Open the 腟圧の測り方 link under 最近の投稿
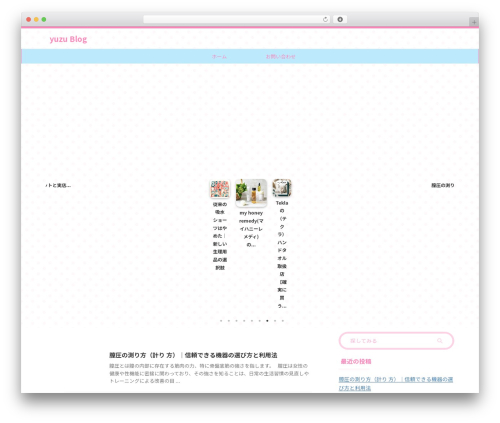 [x=396, y=384]
